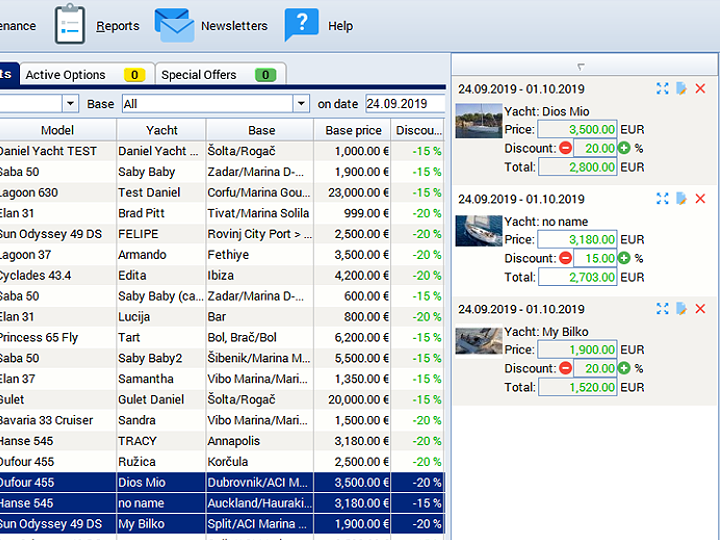This screenshot has height=540, width=720.
Task: Select the Ružica yacht row
Action: click(x=161, y=462)
